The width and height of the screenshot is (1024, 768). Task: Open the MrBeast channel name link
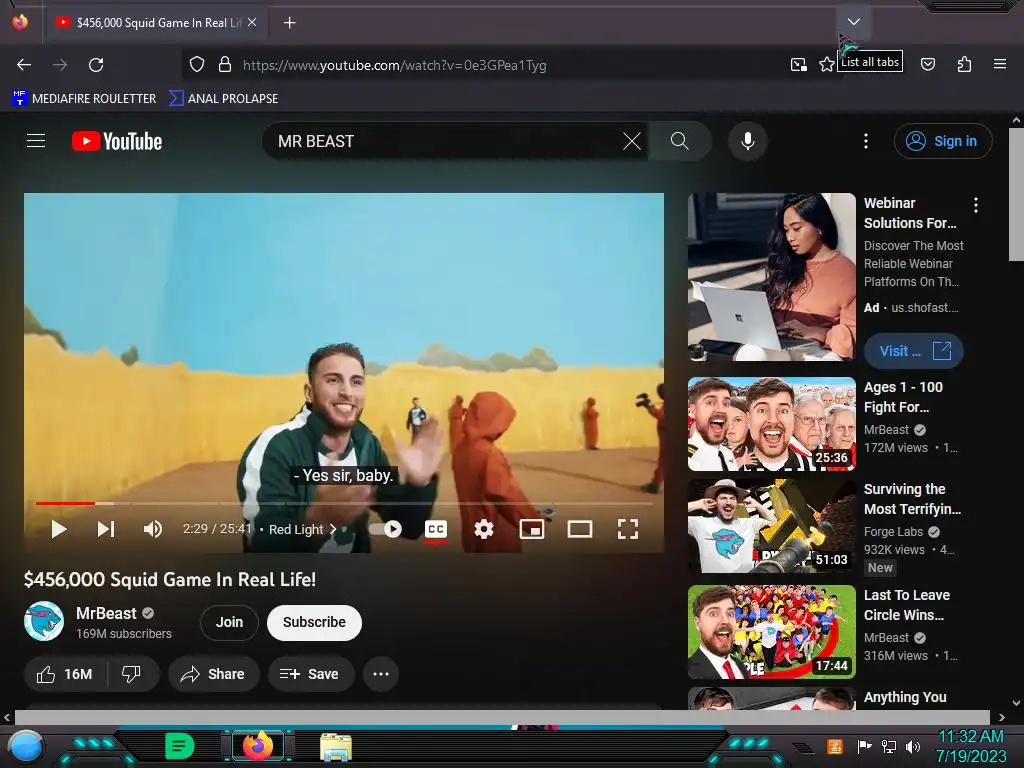point(106,613)
